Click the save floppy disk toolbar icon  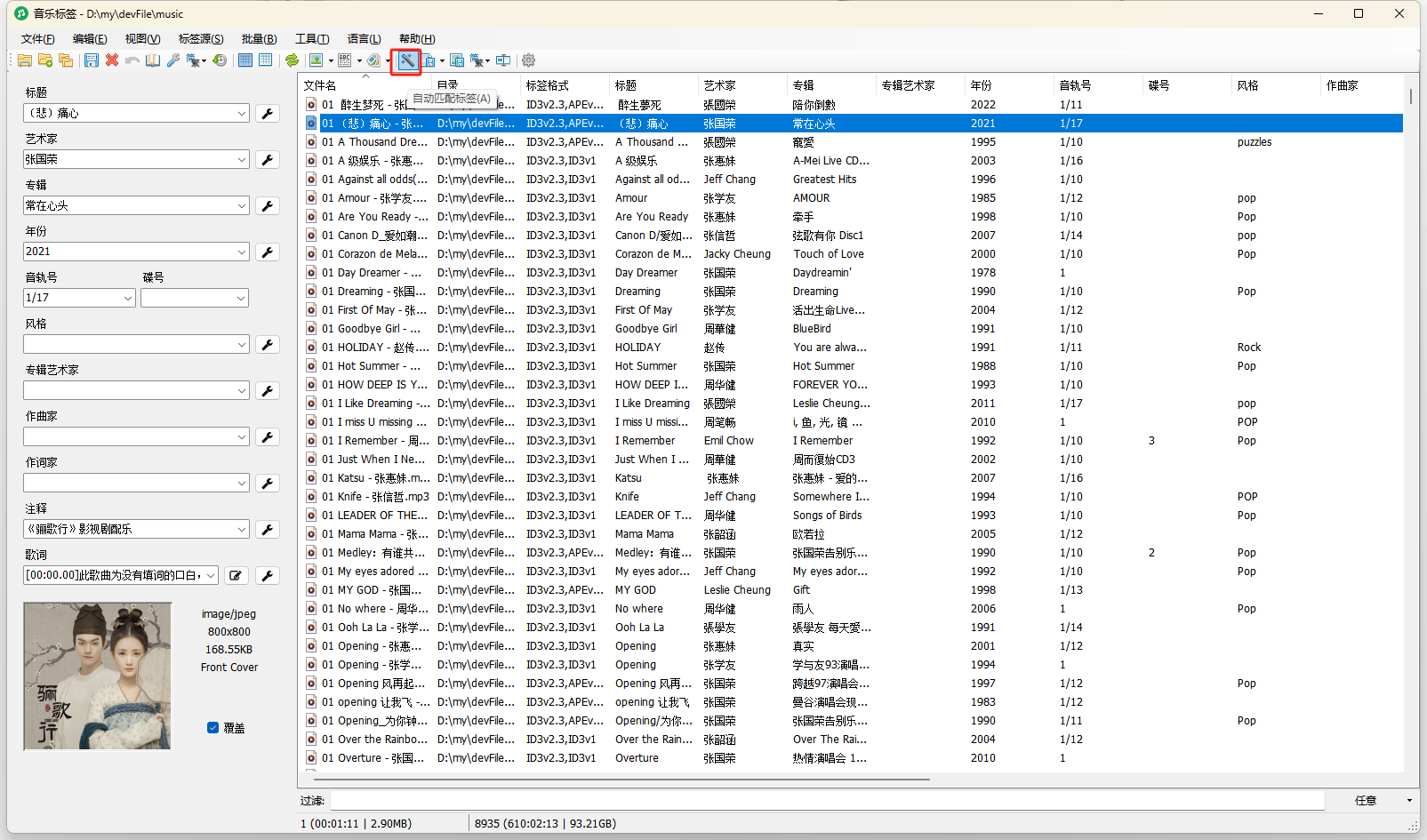coord(92,60)
